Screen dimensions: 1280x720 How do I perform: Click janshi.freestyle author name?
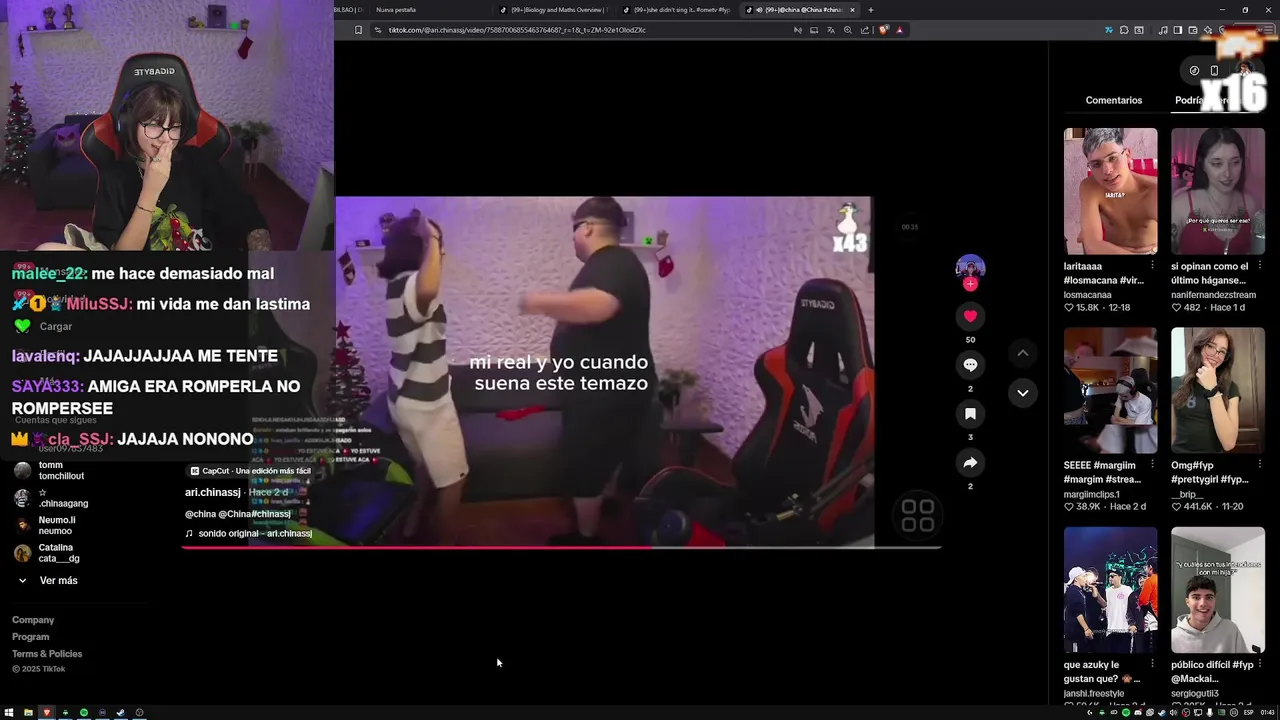(x=1094, y=693)
